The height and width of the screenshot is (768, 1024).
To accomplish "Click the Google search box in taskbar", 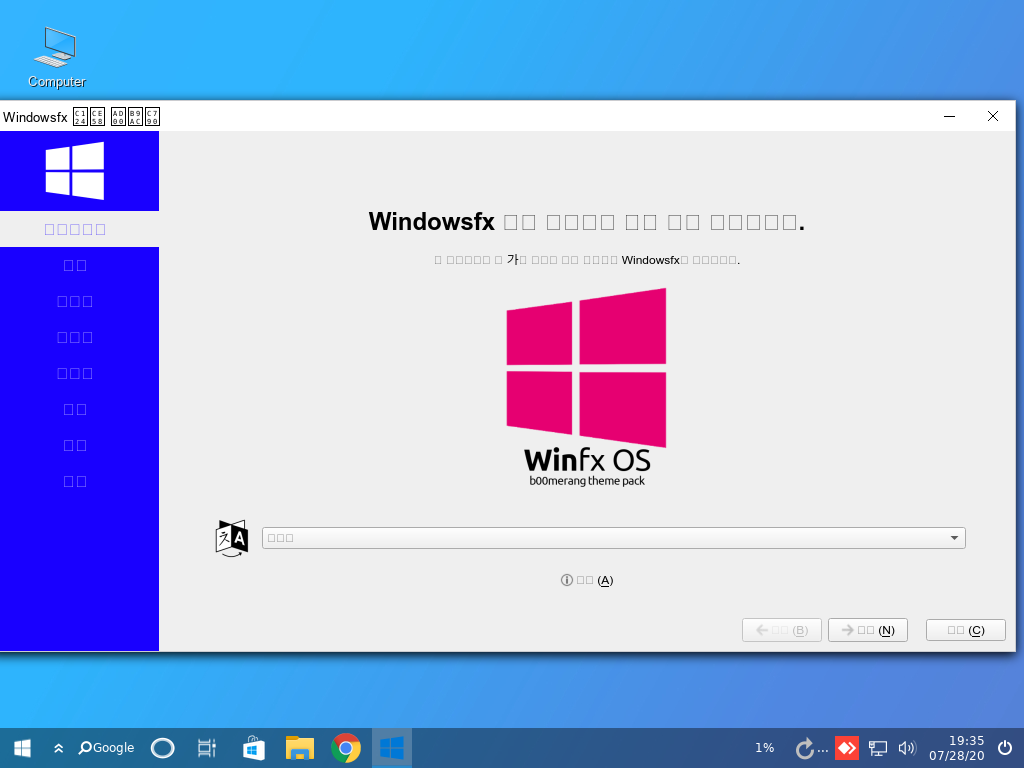I will point(106,748).
